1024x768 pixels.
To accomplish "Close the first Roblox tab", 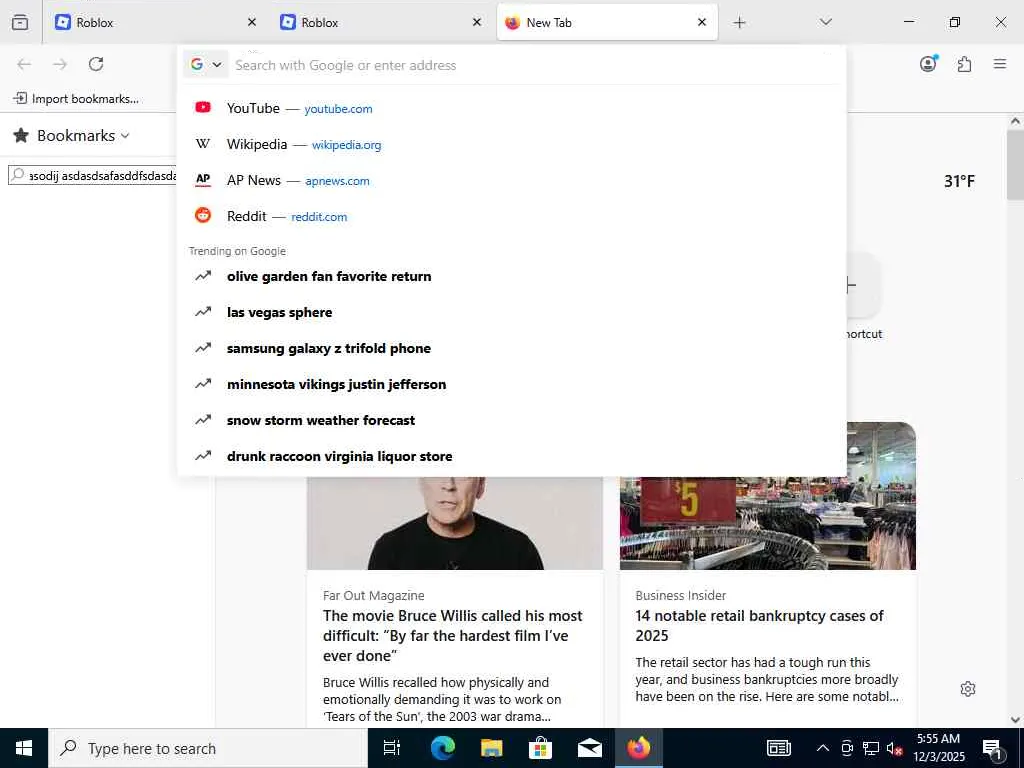I will [252, 22].
